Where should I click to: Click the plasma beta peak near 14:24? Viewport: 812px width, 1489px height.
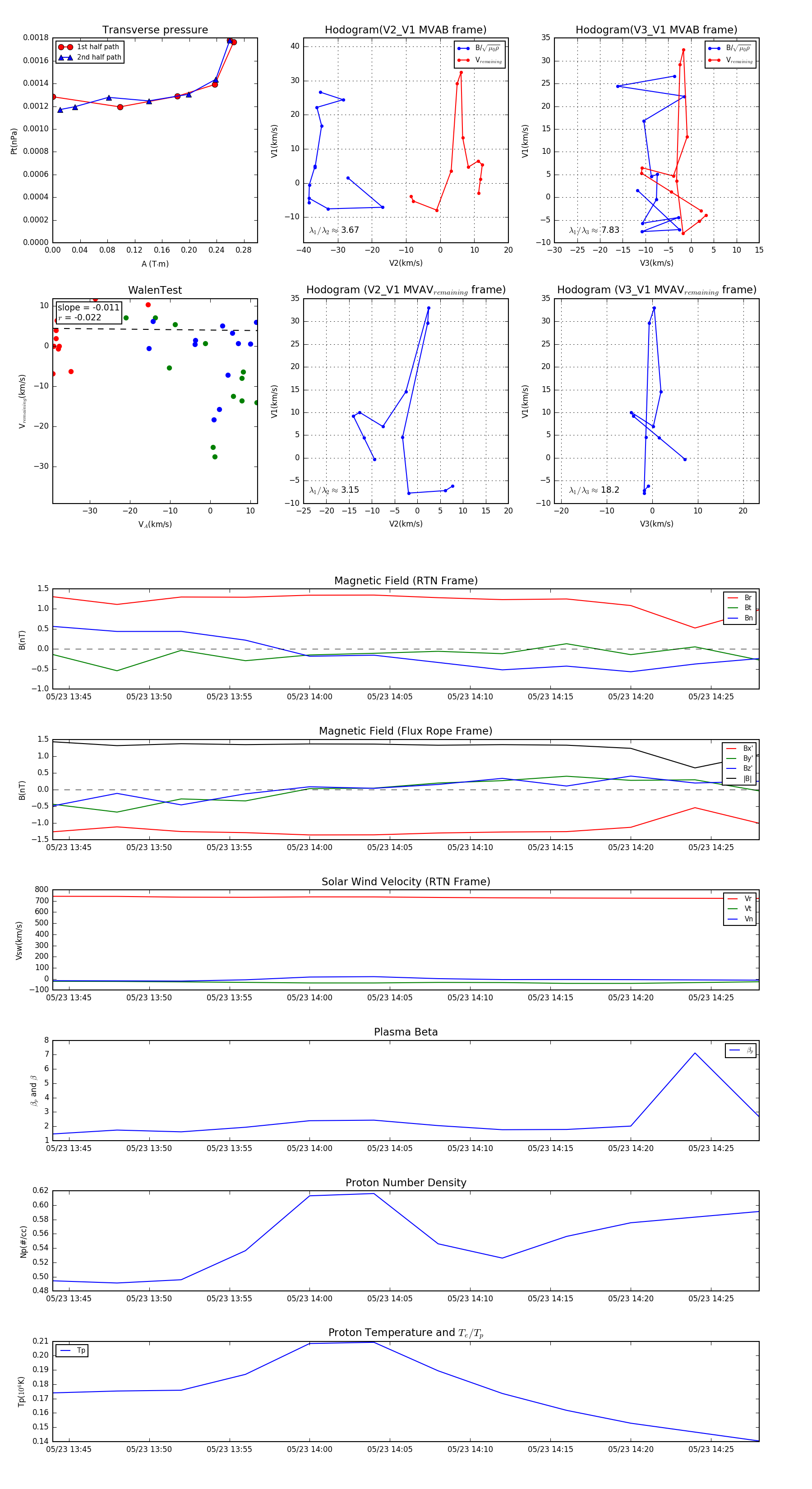pos(695,1053)
